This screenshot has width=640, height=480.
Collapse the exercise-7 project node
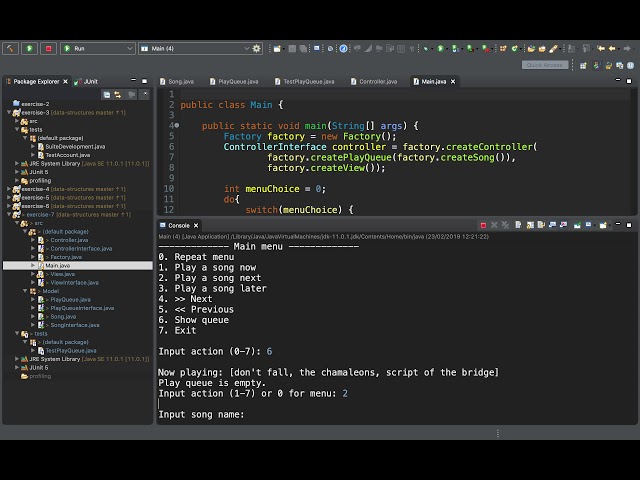[9, 214]
